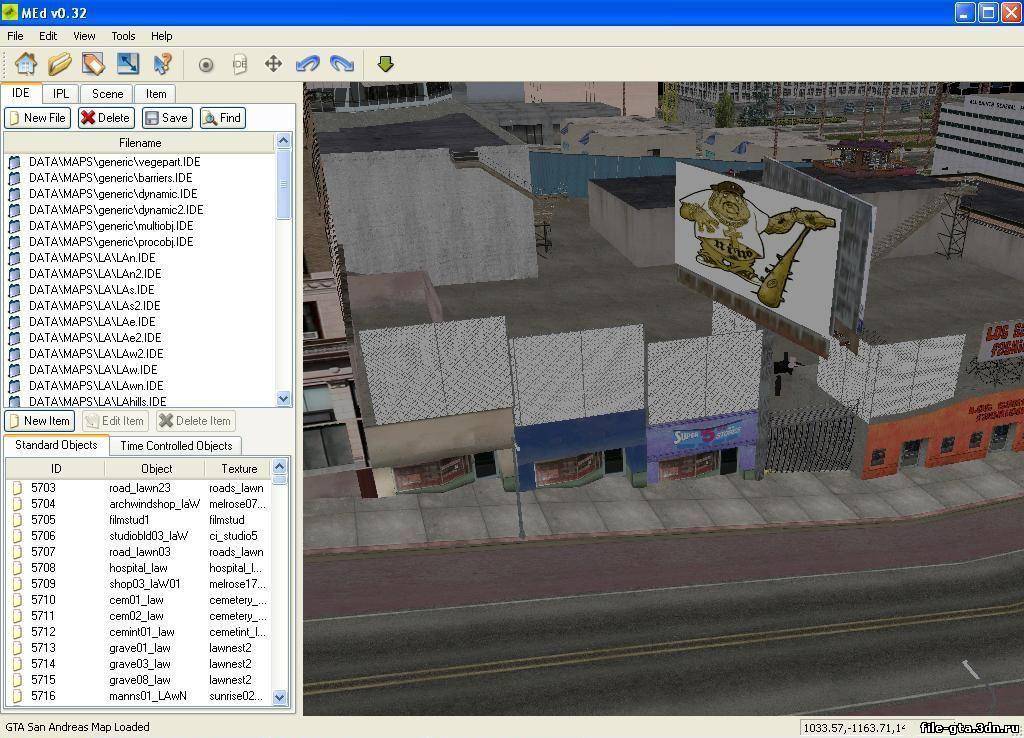Click the orange tag toolbar icon

coord(93,64)
